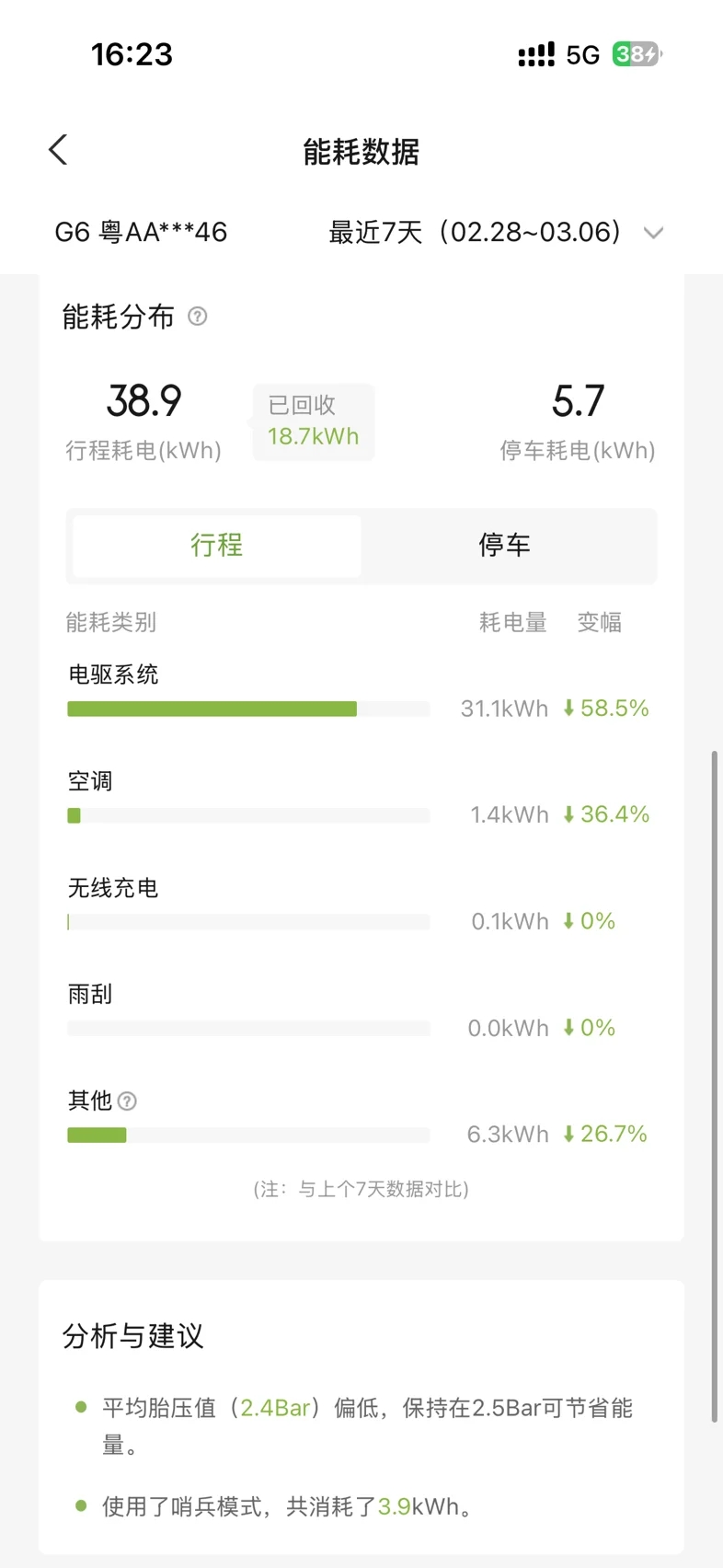
Task: Tap the 38.9 行程耗电 total value
Action: [x=143, y=401]
